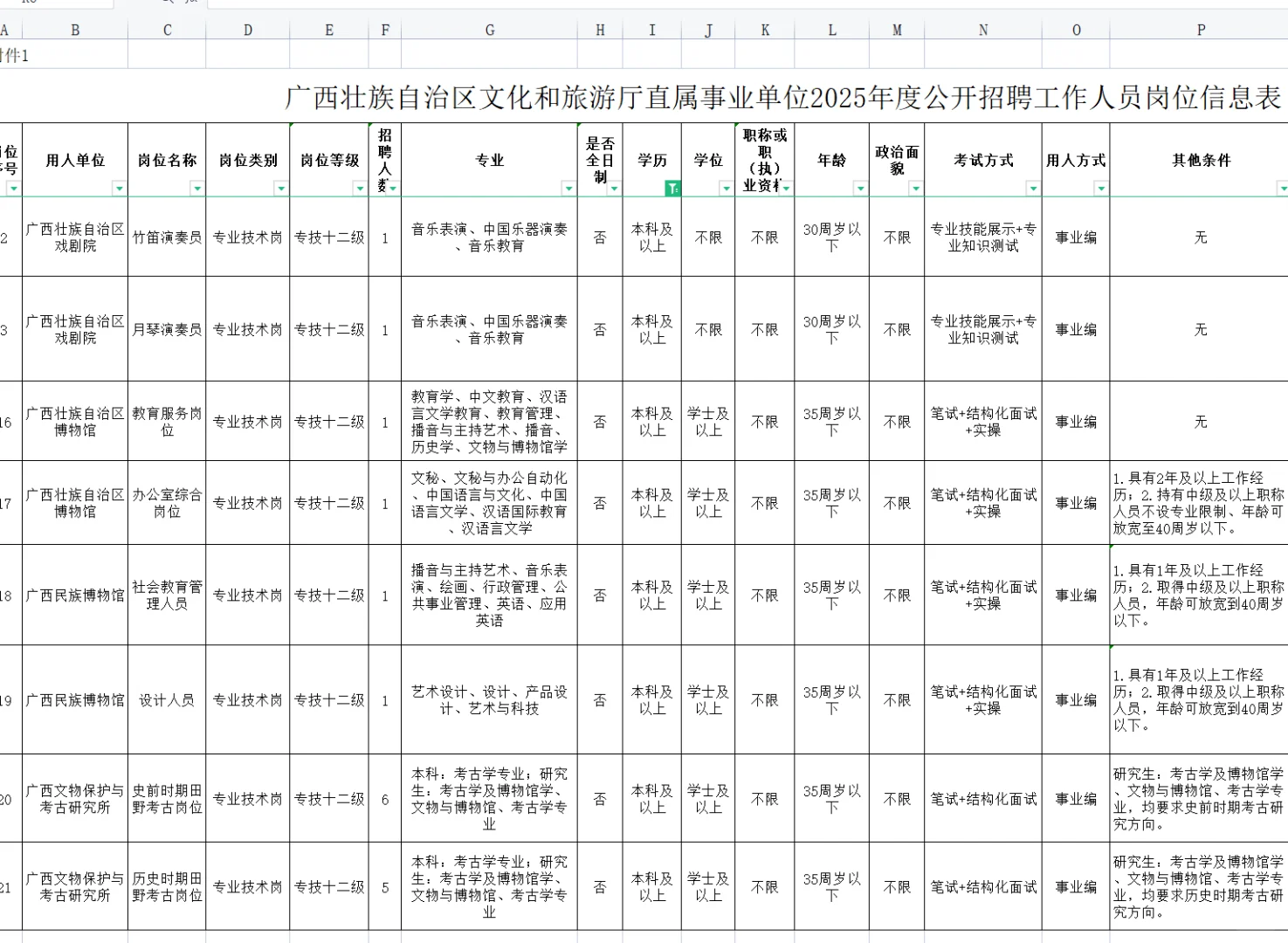
Task: Select the 教育服务岗位 cell
Action: 167,422
